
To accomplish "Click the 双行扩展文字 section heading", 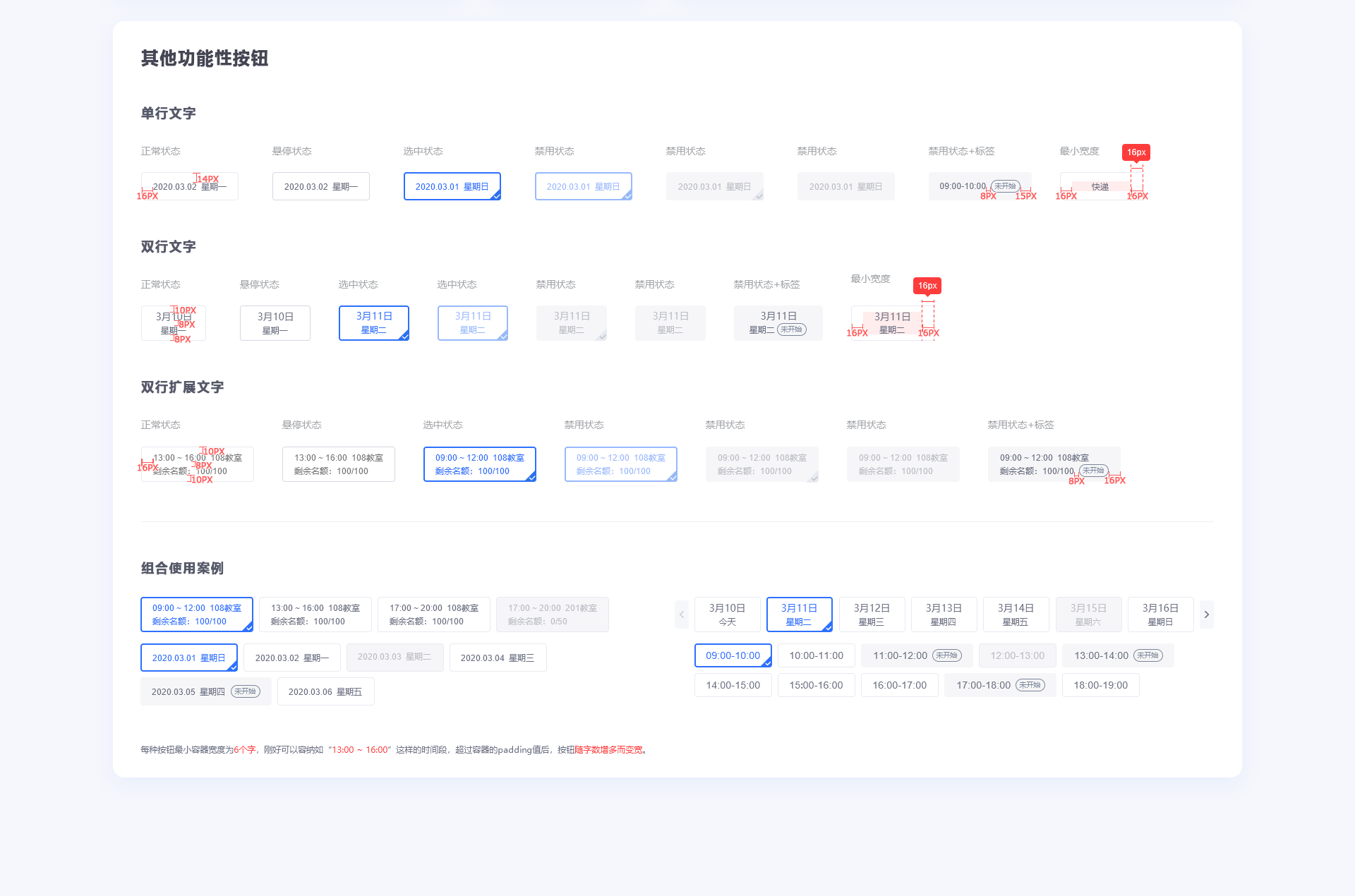I will point(183,387).
